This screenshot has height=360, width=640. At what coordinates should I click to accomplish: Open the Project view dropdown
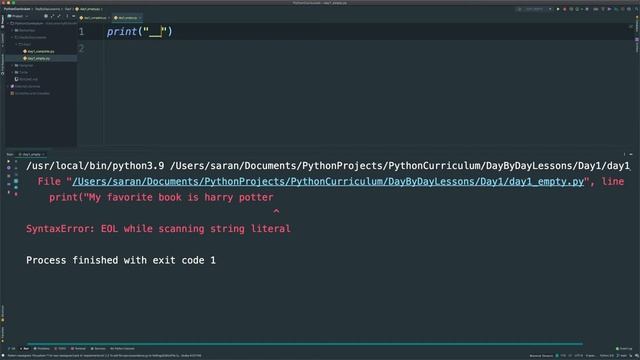point(18,16)
